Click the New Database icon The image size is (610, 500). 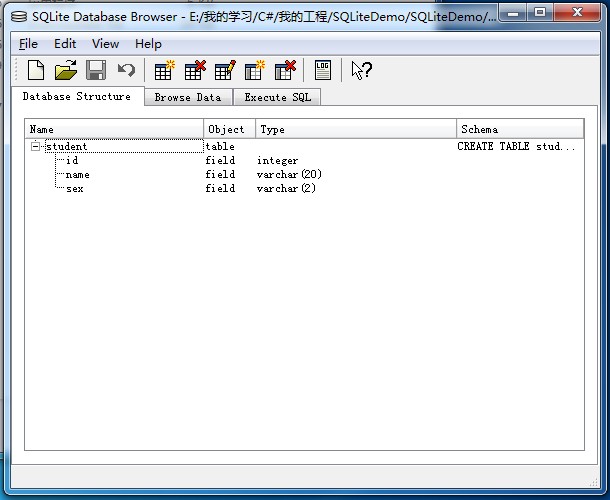[36, 70]
